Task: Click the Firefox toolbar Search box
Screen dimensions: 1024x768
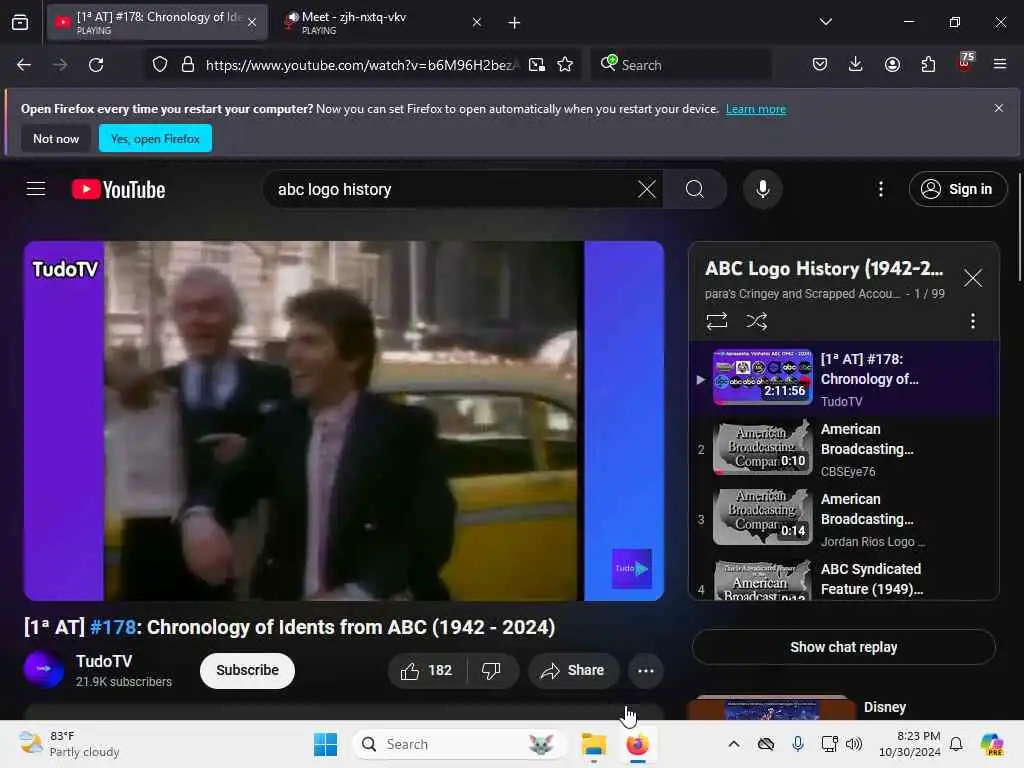Action: pyautogui.click(x=682, y=65)
